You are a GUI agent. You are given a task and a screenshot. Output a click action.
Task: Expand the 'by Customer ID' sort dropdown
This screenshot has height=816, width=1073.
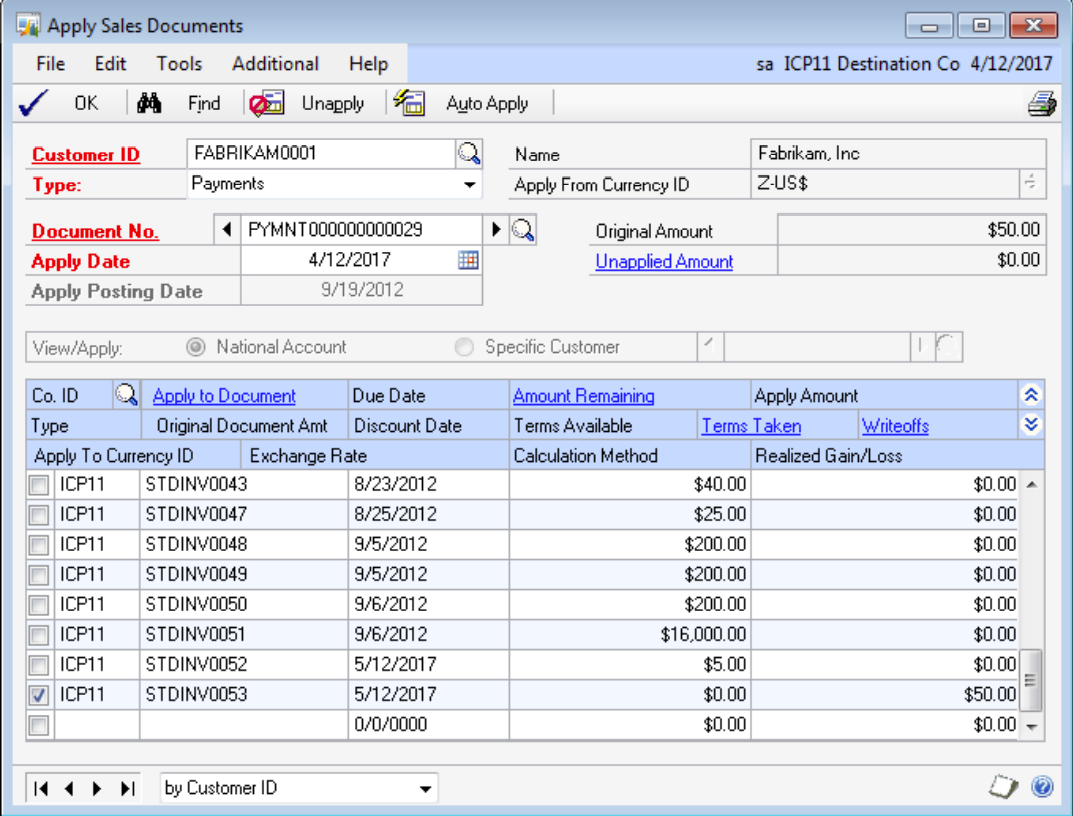[x=427, y=789]
